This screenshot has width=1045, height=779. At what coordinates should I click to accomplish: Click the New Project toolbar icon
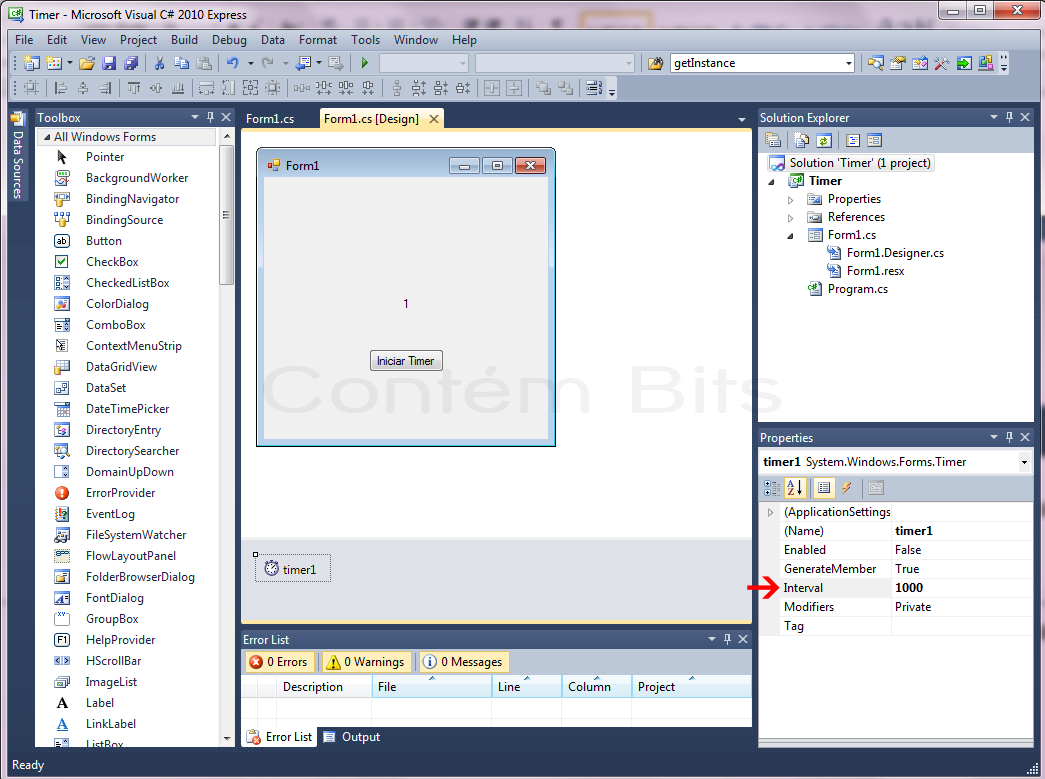pyautogui.click(x=31, y=63)
